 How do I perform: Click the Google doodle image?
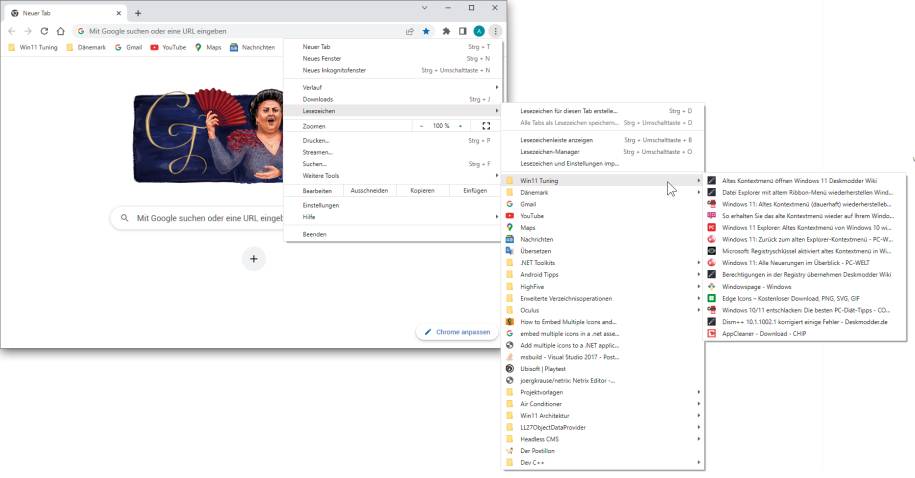pyautogui.click(x=208, y=135)
